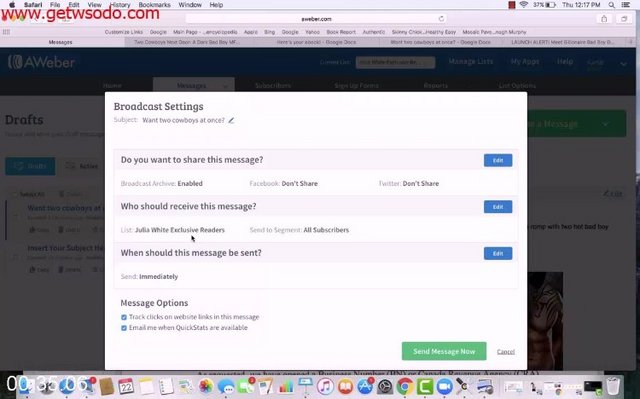640x399 pixels.
Task: Open Window menu in menu bar
Action: pos(190,5)
